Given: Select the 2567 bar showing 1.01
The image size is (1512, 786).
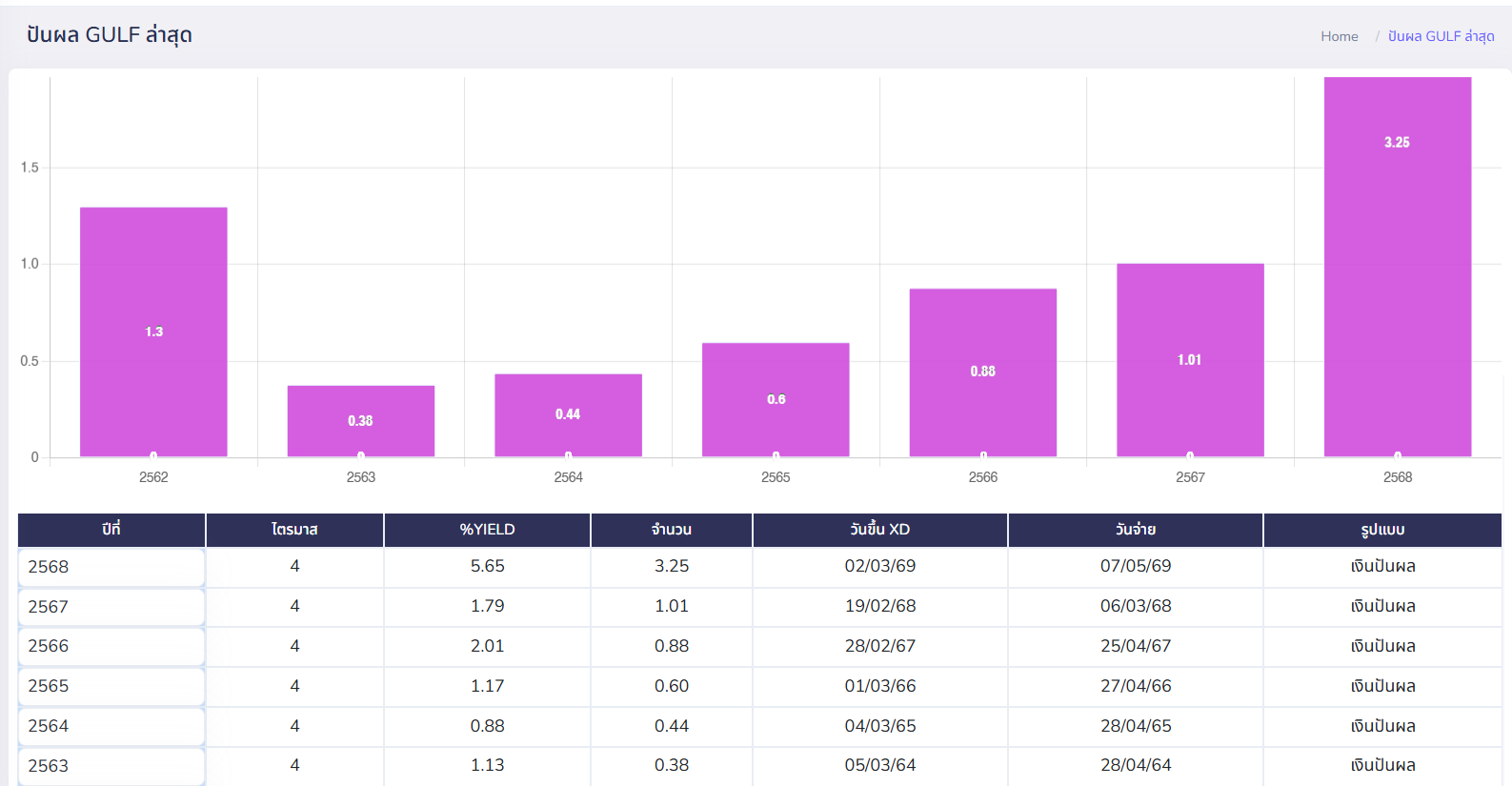Looking at the screenshot, I should (x=1190, y=360).
